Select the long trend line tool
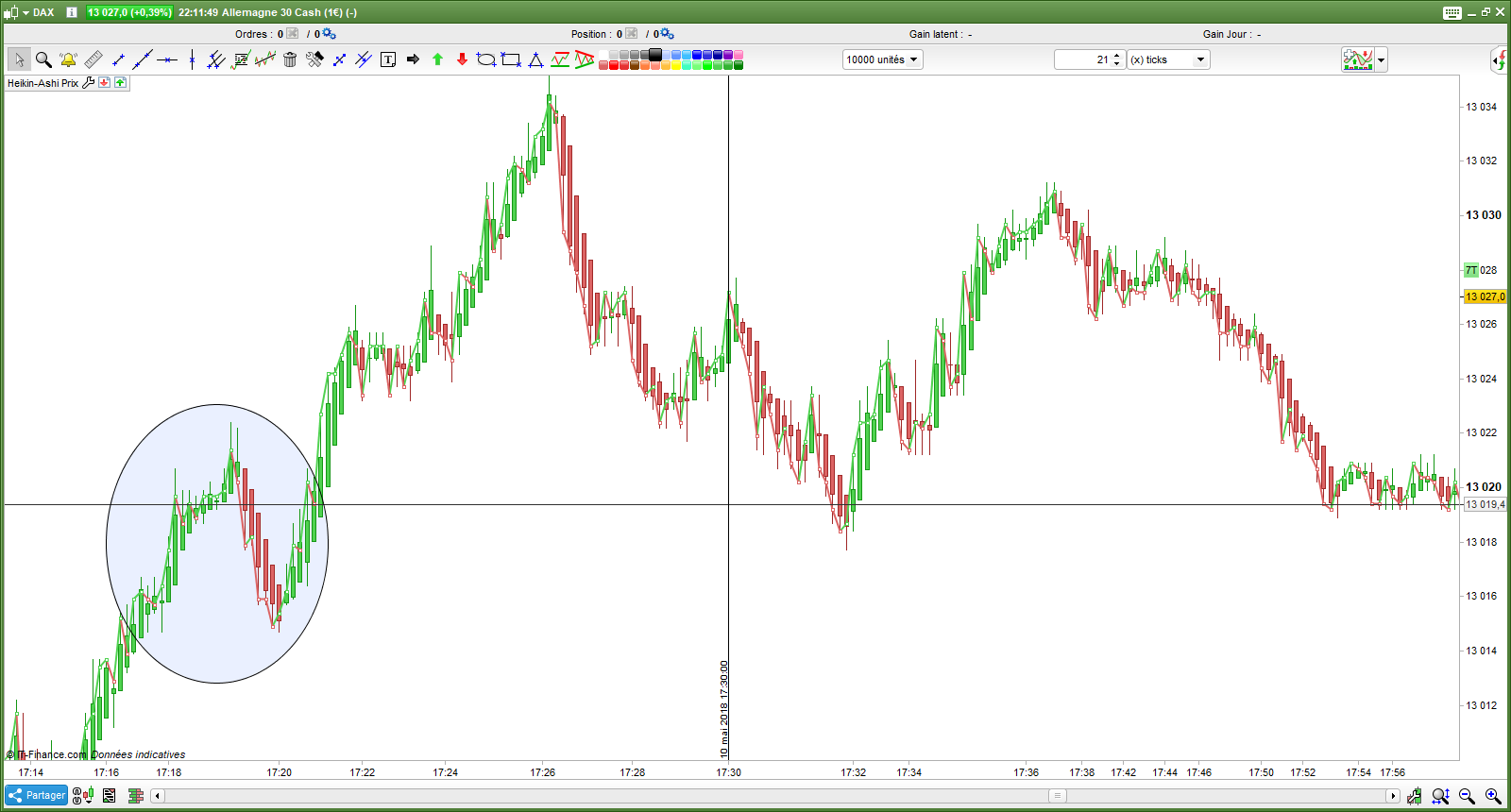This screenshot has width=1511, height=812. pyautogui.click(x=143, y=59)
